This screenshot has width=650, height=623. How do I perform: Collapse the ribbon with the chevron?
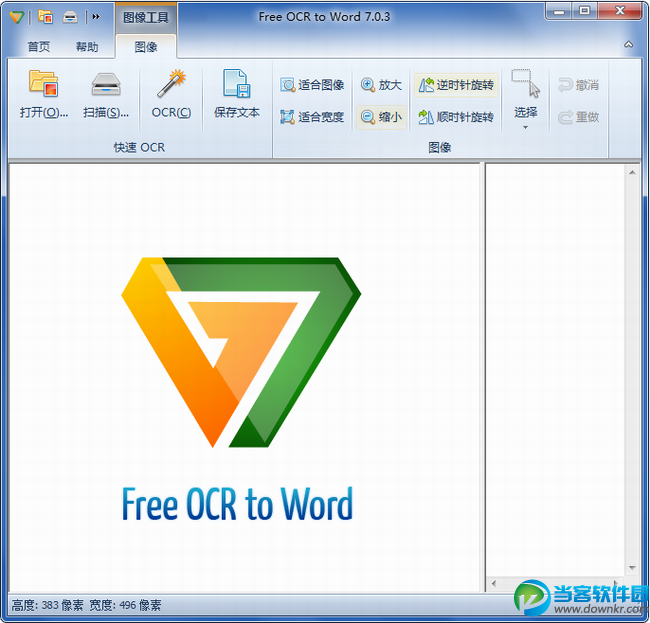[x=628, y=44]
